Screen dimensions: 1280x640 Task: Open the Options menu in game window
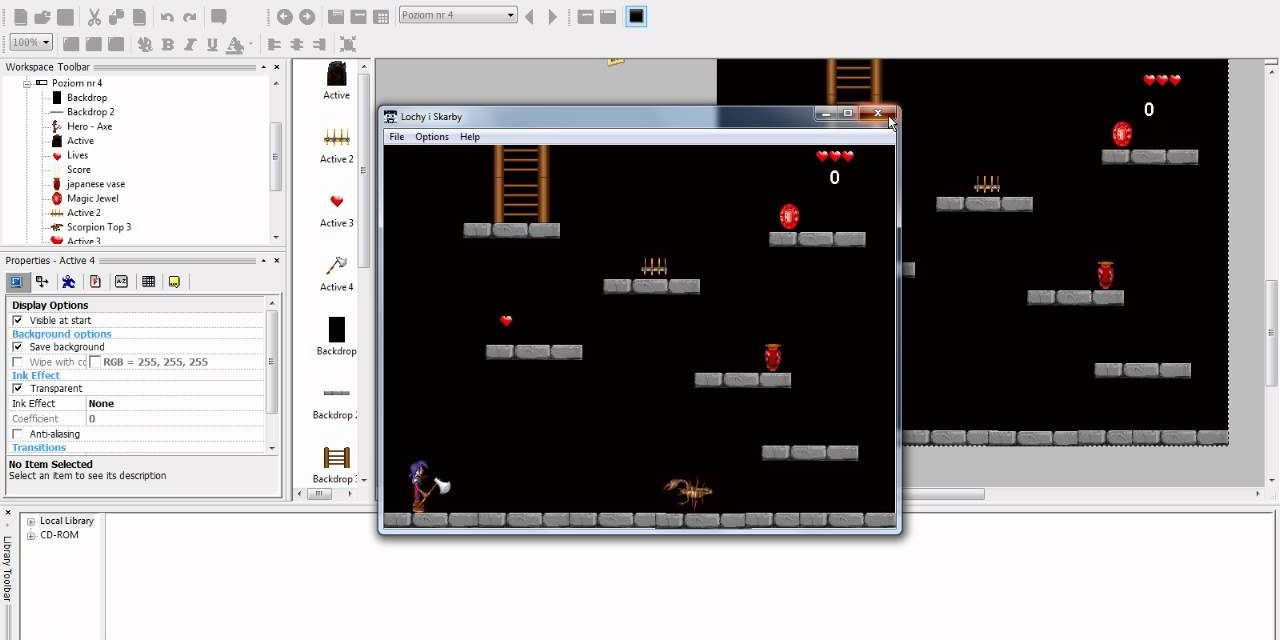[x=432, y=137]
